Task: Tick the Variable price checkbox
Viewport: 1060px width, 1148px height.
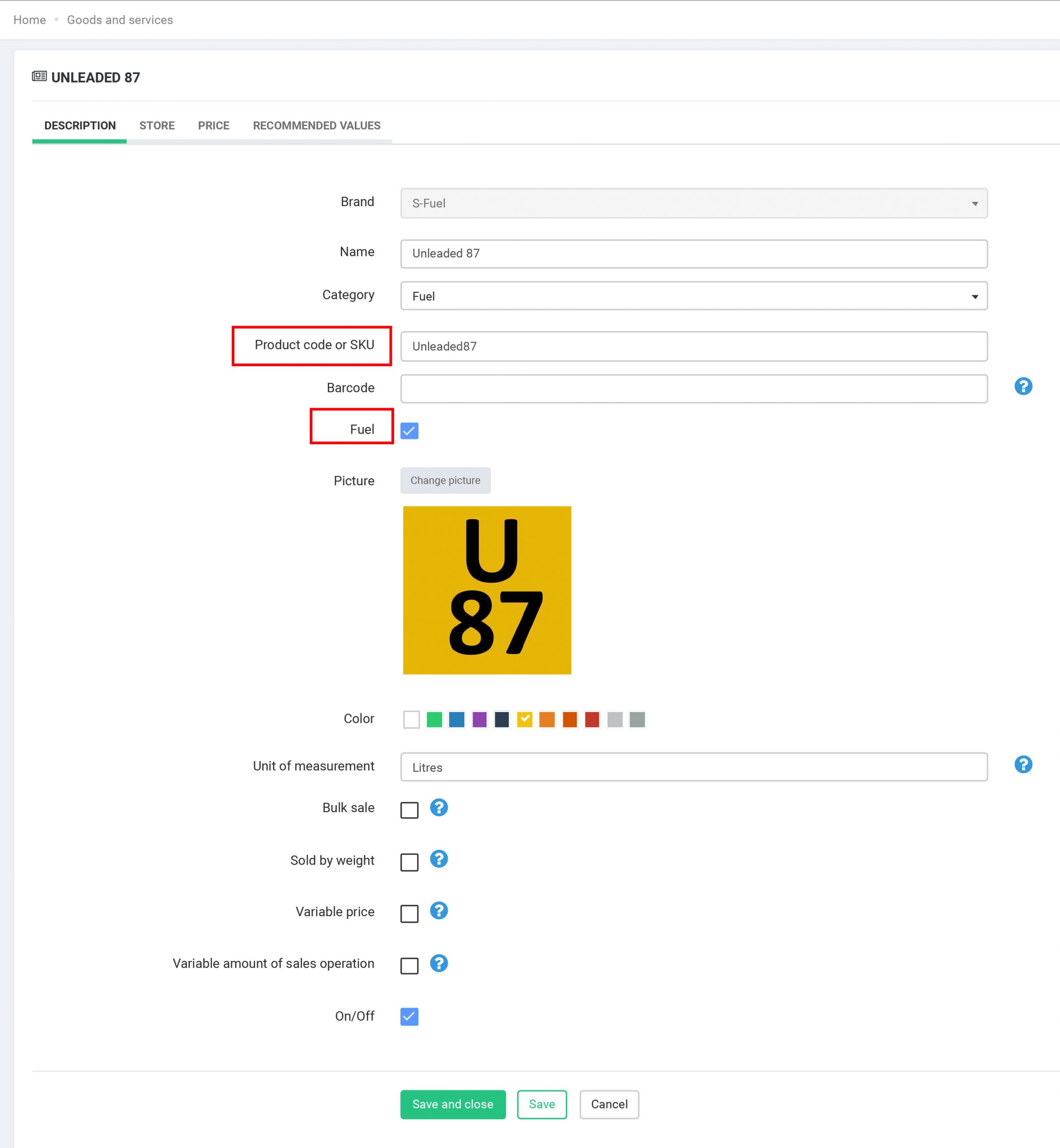Action: [x=409, y=913]
